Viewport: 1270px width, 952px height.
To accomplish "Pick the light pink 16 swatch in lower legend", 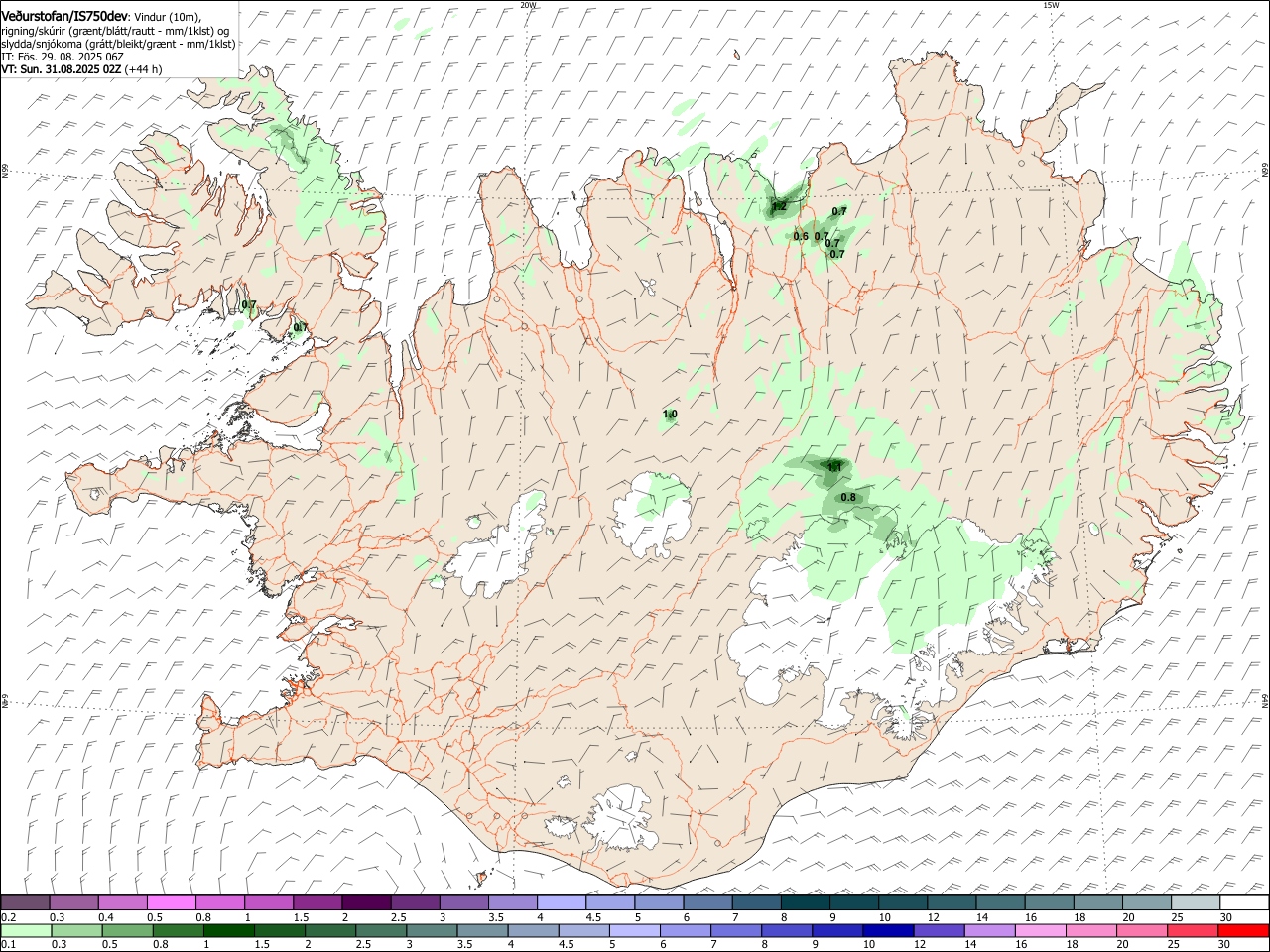I will click(x=1040, y=931).
